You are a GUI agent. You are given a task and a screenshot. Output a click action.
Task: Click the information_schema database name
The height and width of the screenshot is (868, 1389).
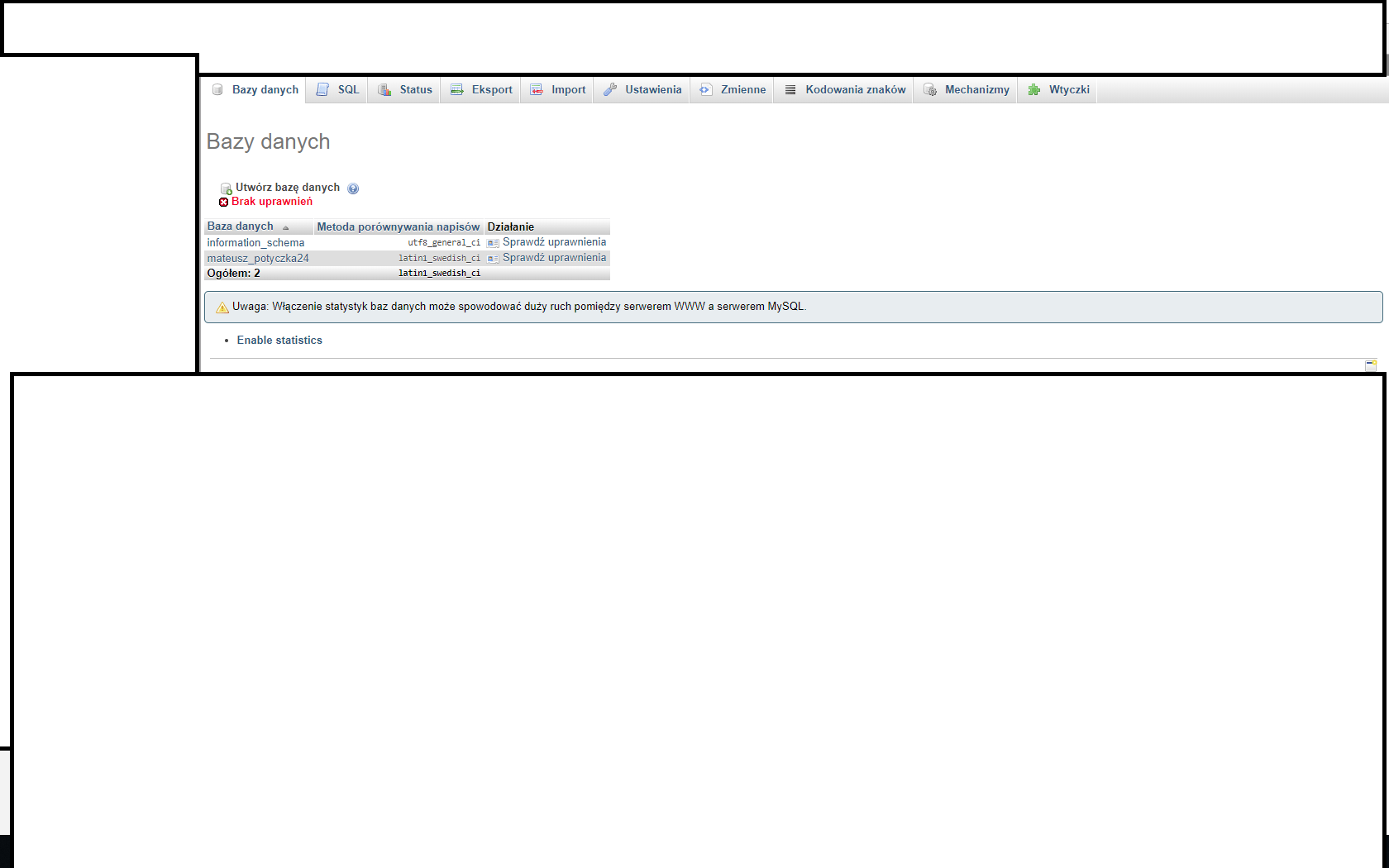(255, 243)
